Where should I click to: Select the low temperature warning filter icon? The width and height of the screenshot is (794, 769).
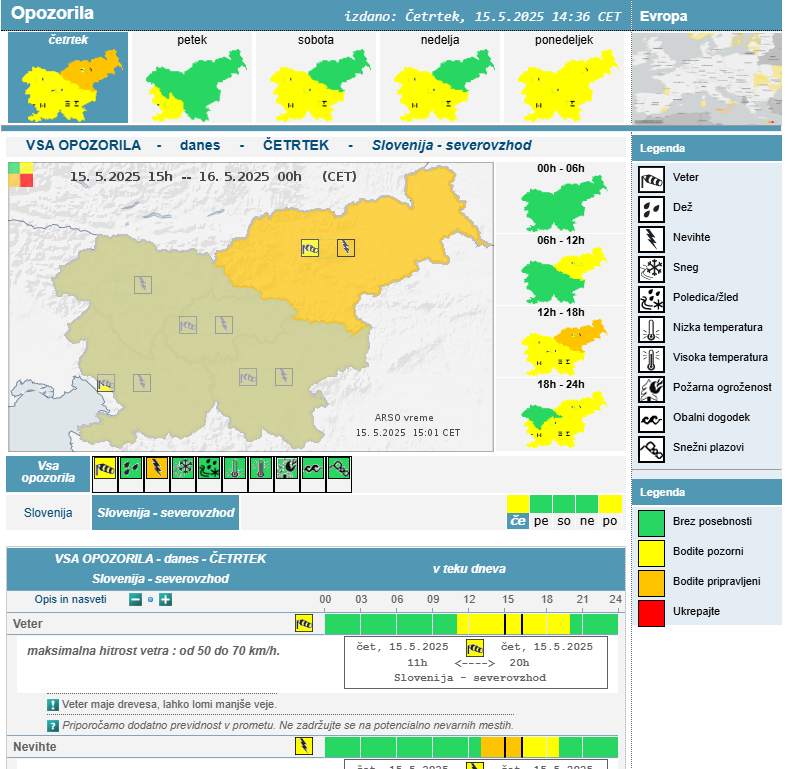[235, 468]
